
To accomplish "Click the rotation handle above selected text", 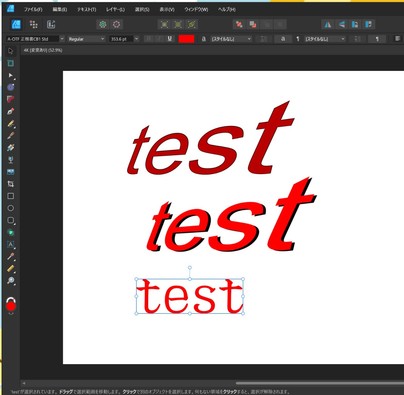I will pos(190,268).
